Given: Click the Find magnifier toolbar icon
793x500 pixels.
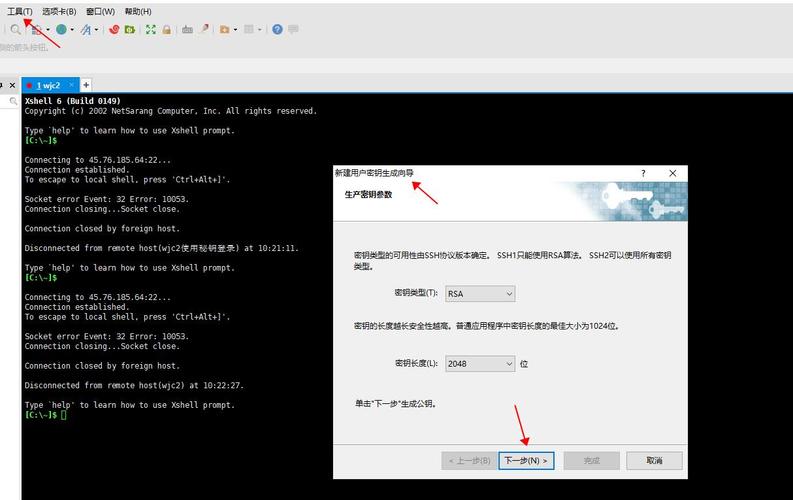Looking at the screenshot, I should tap(15, 29).
